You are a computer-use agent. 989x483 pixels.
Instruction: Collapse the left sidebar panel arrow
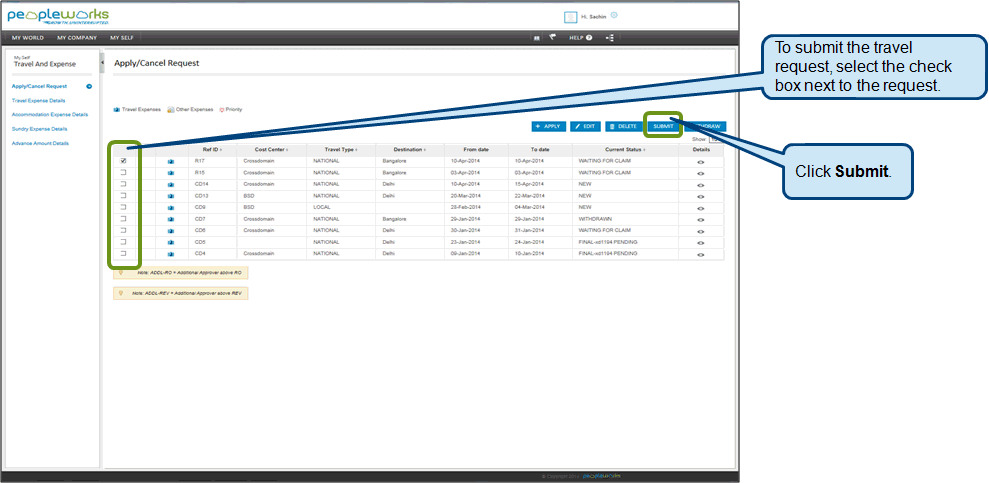(103, 63)
